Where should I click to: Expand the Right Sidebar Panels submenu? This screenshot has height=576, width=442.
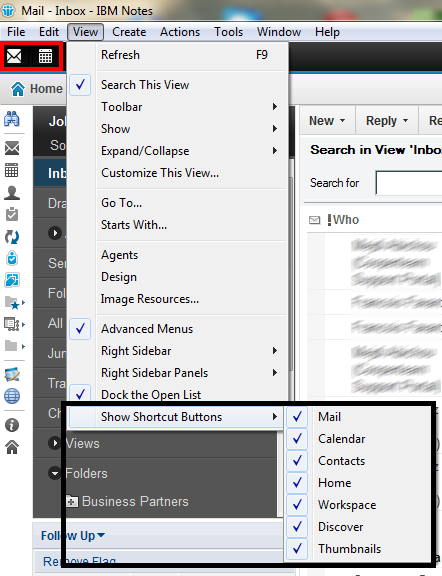177,373
